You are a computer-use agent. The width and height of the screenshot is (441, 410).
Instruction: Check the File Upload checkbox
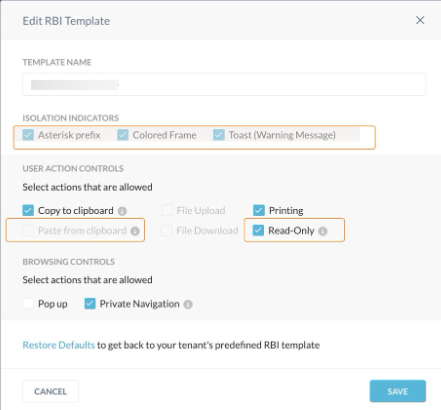[x=167, y=210]
